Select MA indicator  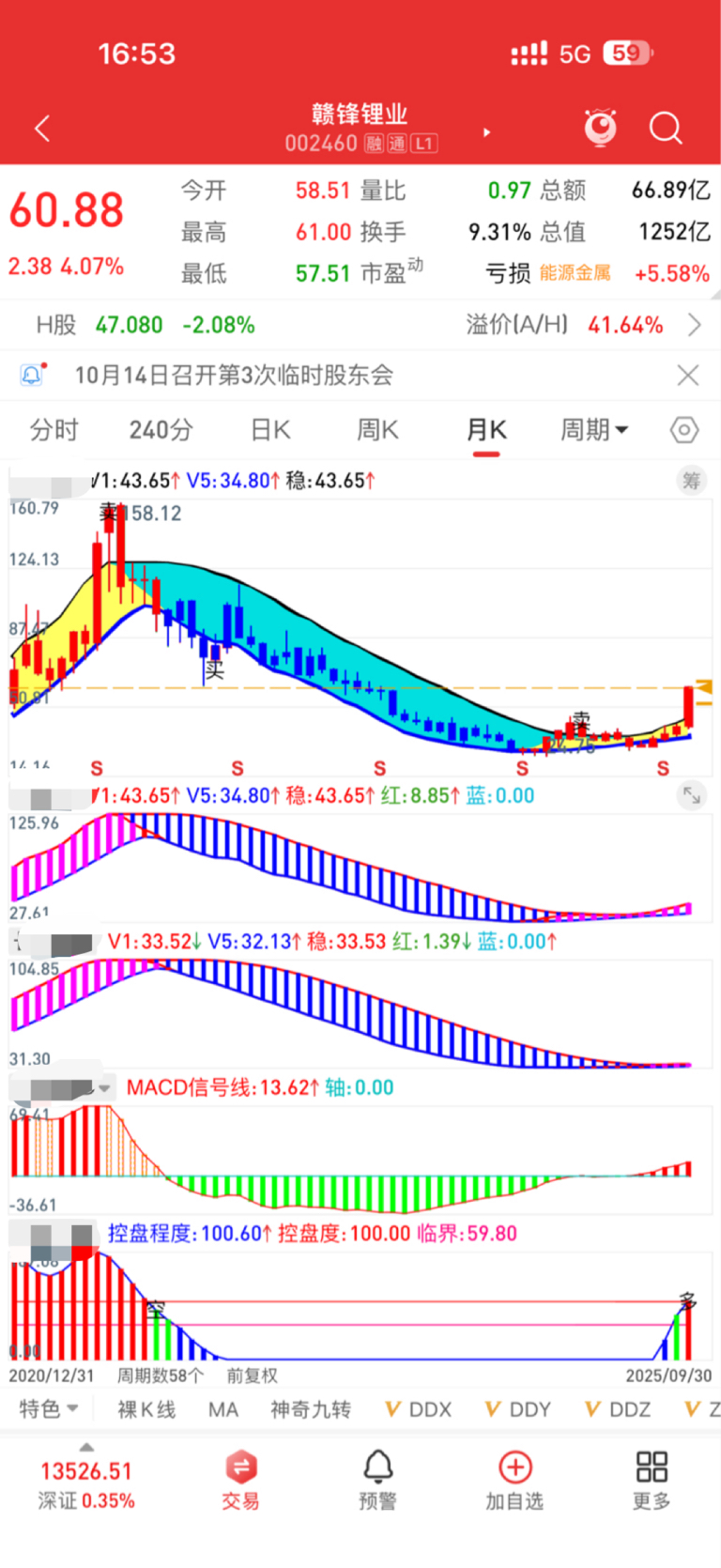click(x=223, y=1409)
